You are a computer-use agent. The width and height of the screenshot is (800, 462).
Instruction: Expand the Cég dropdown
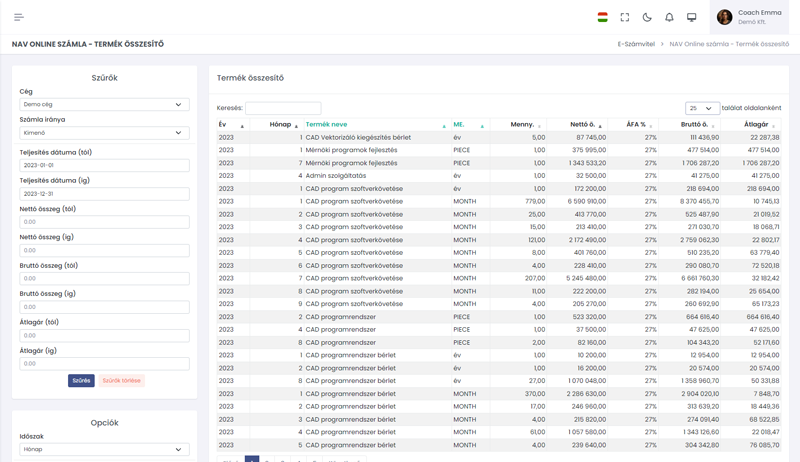click(104, 104)
